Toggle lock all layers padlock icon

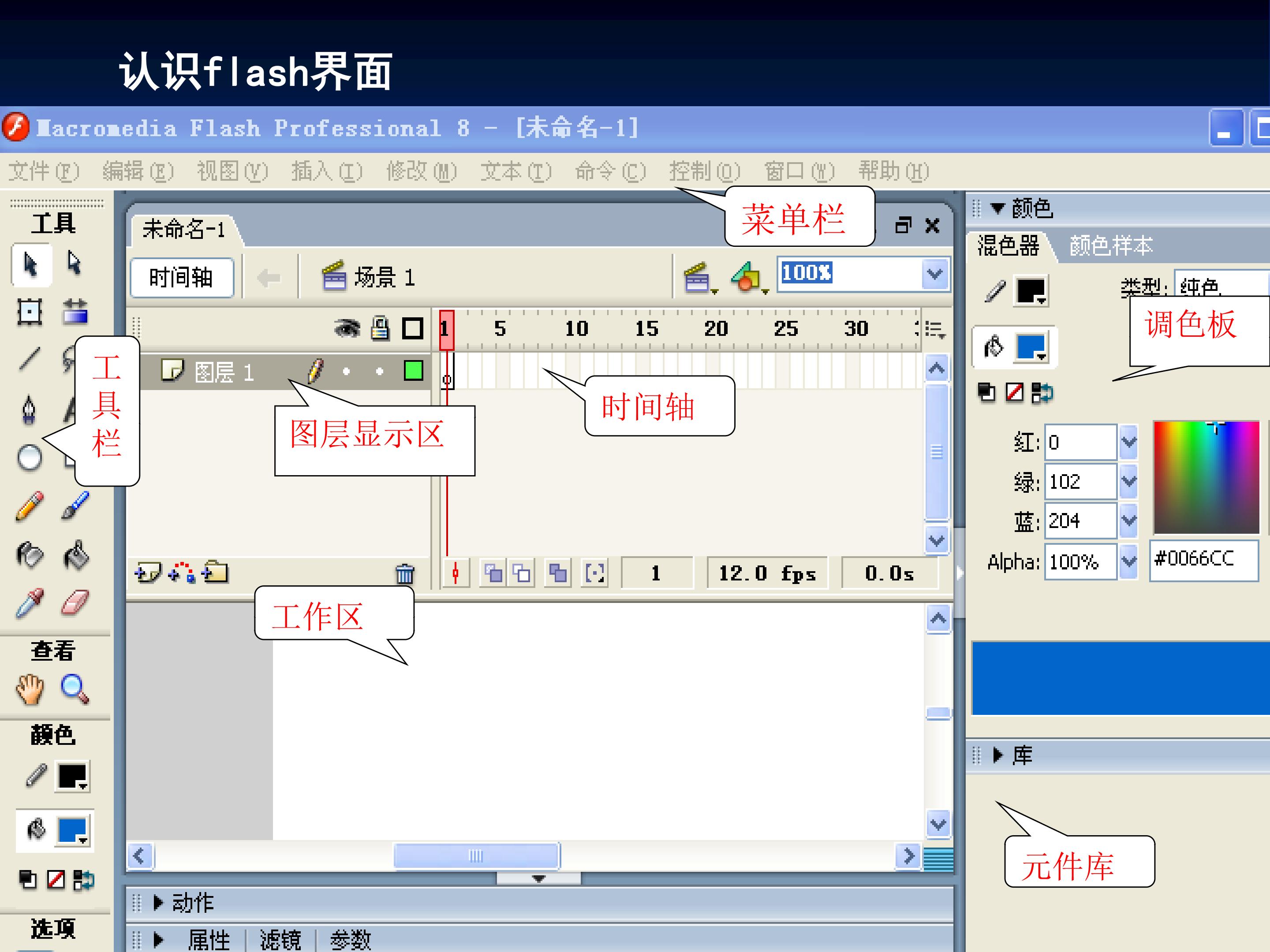[x=380, y=328]
